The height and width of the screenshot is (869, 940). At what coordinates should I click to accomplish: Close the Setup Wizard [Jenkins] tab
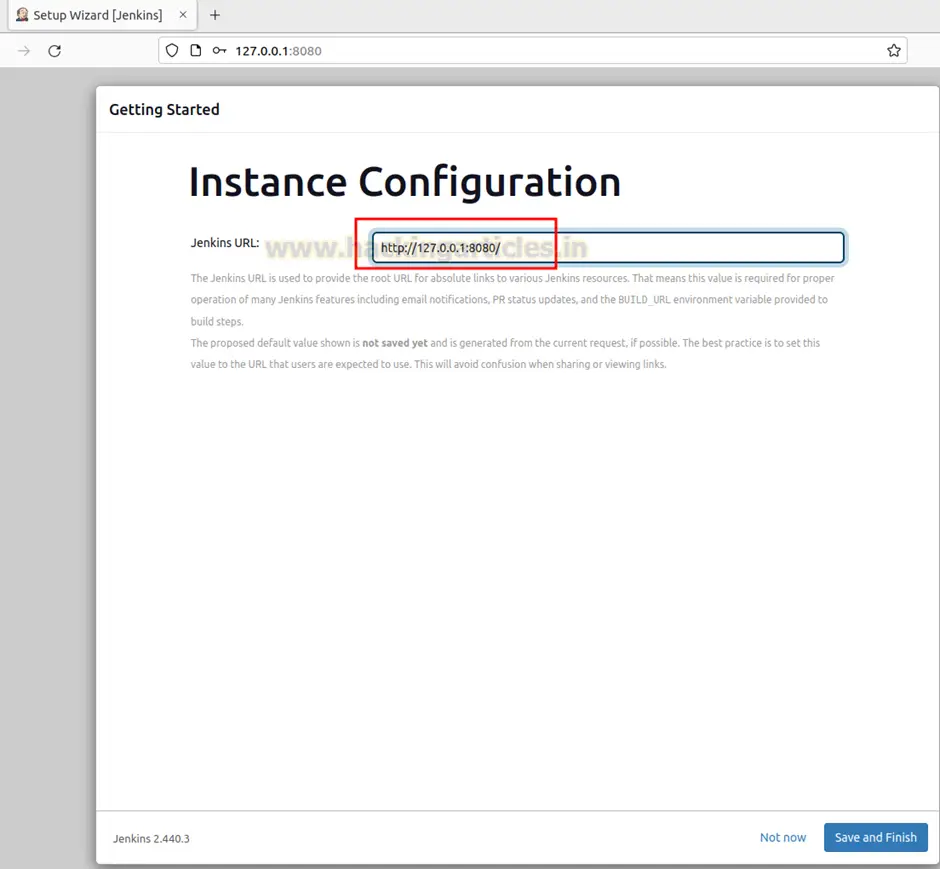pos(183,15)
